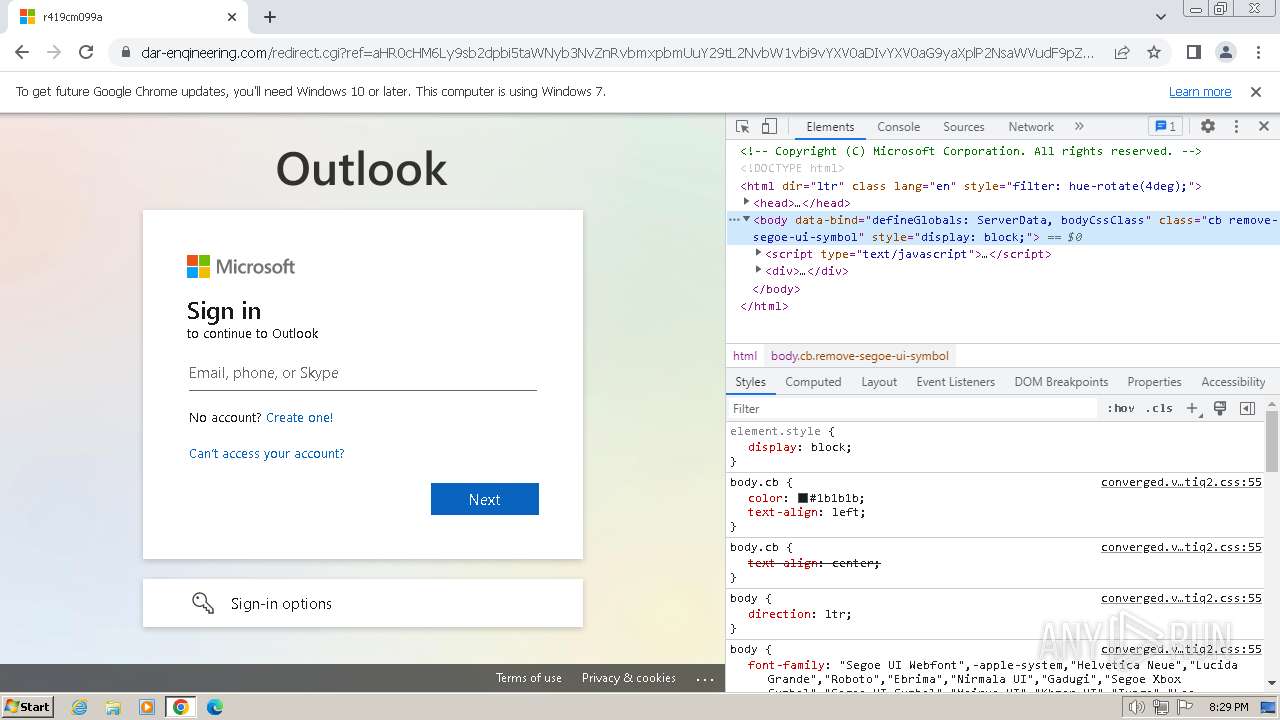Toggle rendering emulations paintbrush icon
The image size is (1280, 720).
pyautogui.click(x=1220, y=409)
